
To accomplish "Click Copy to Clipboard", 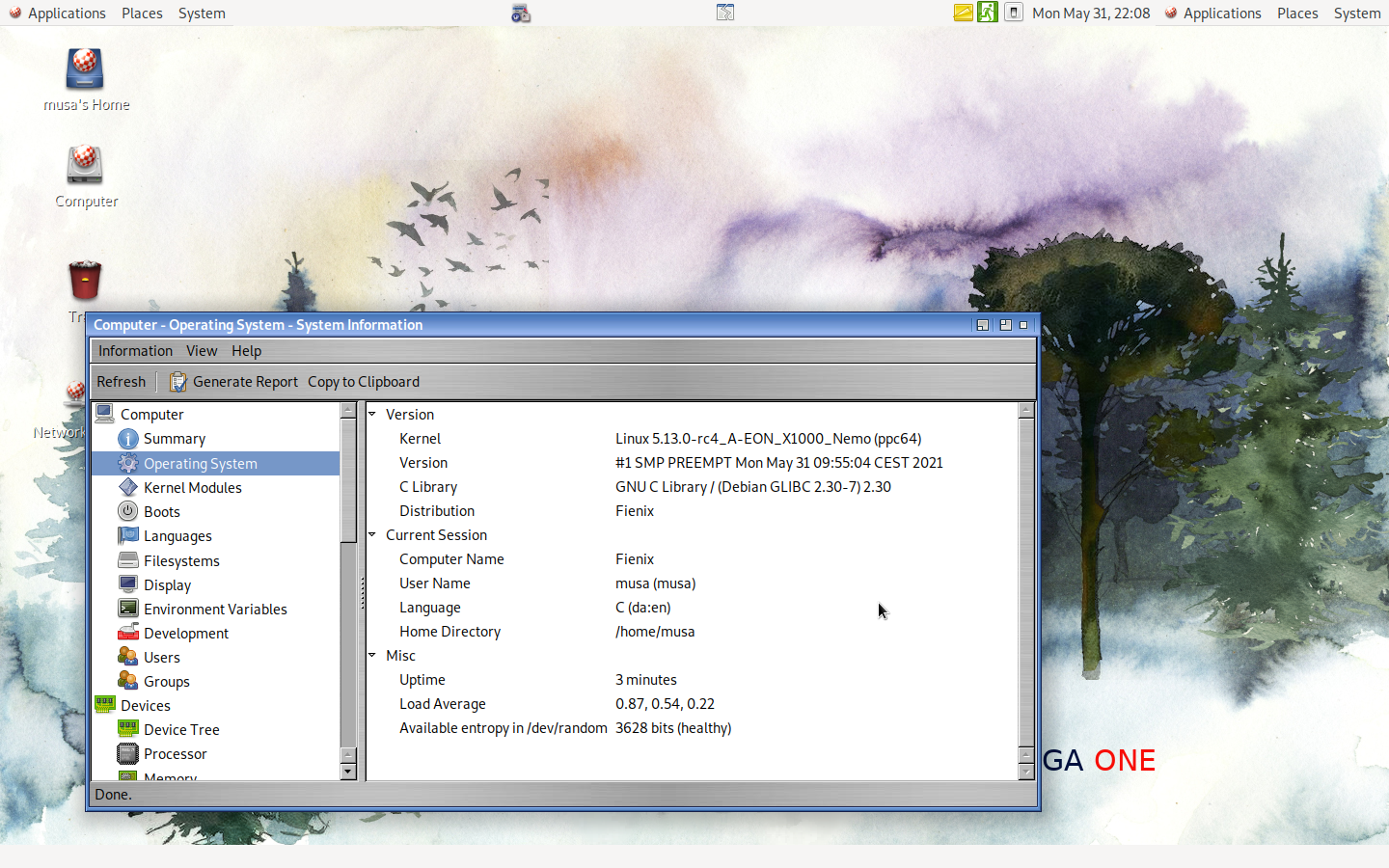I will 364,382.
